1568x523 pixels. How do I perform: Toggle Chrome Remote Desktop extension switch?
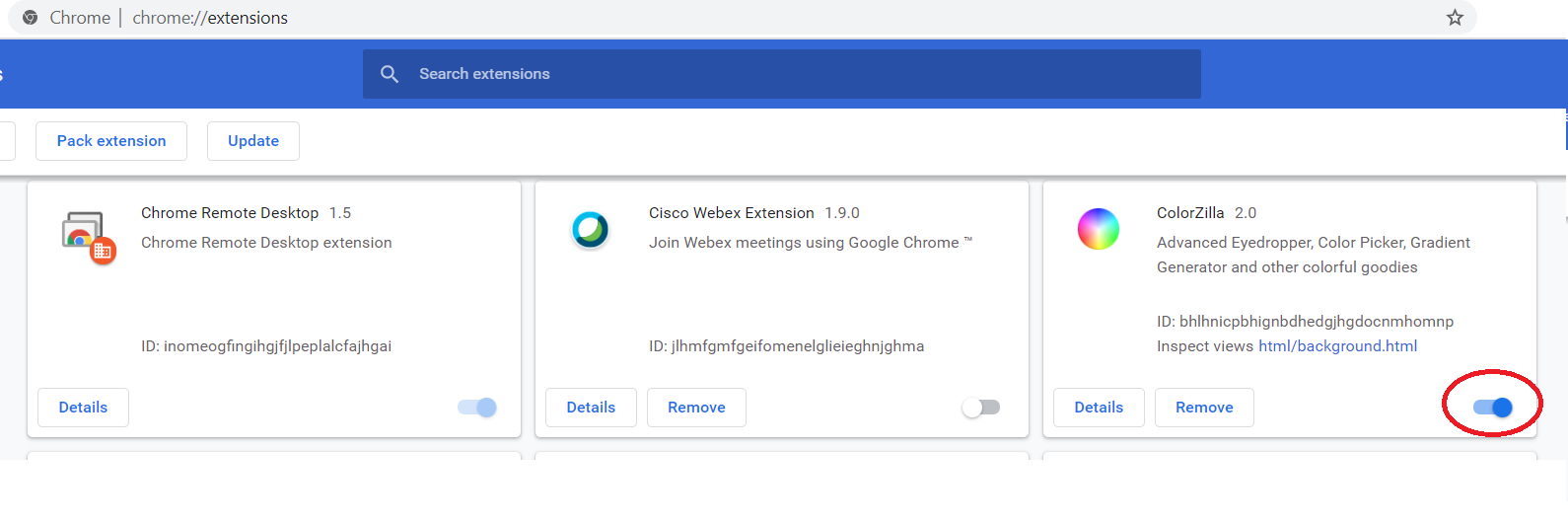point(477,408)
